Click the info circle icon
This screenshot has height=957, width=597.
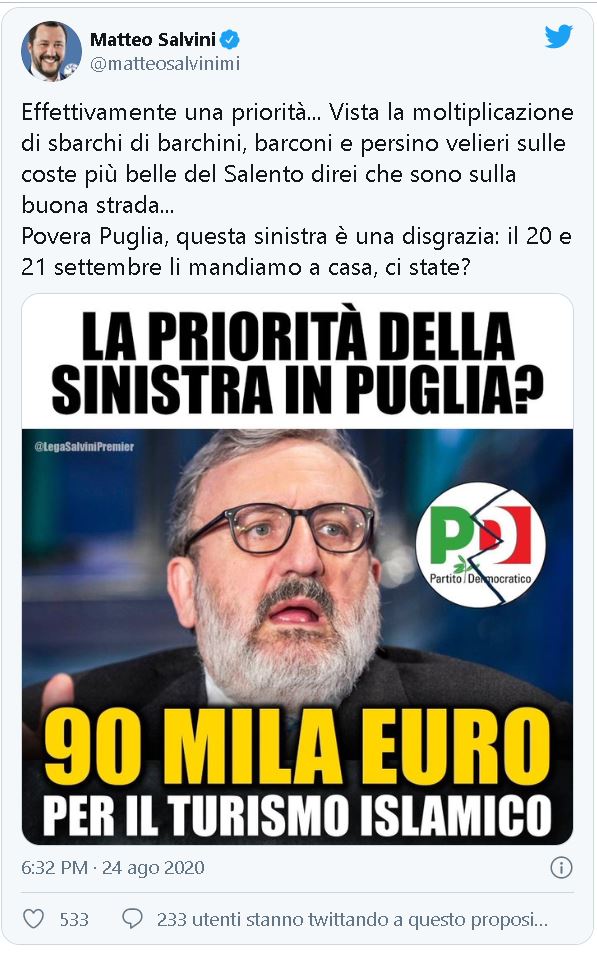[561, 867]
